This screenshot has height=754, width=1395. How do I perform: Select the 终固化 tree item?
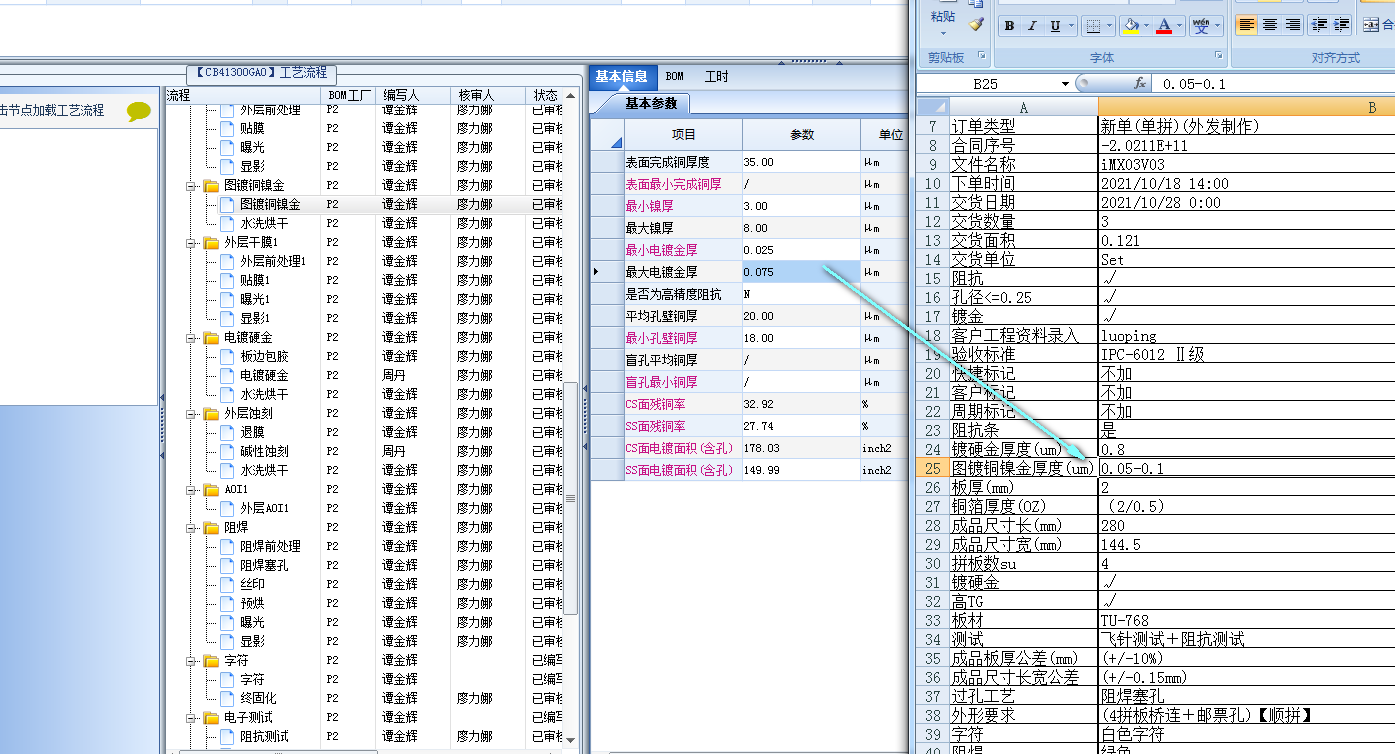258,698
